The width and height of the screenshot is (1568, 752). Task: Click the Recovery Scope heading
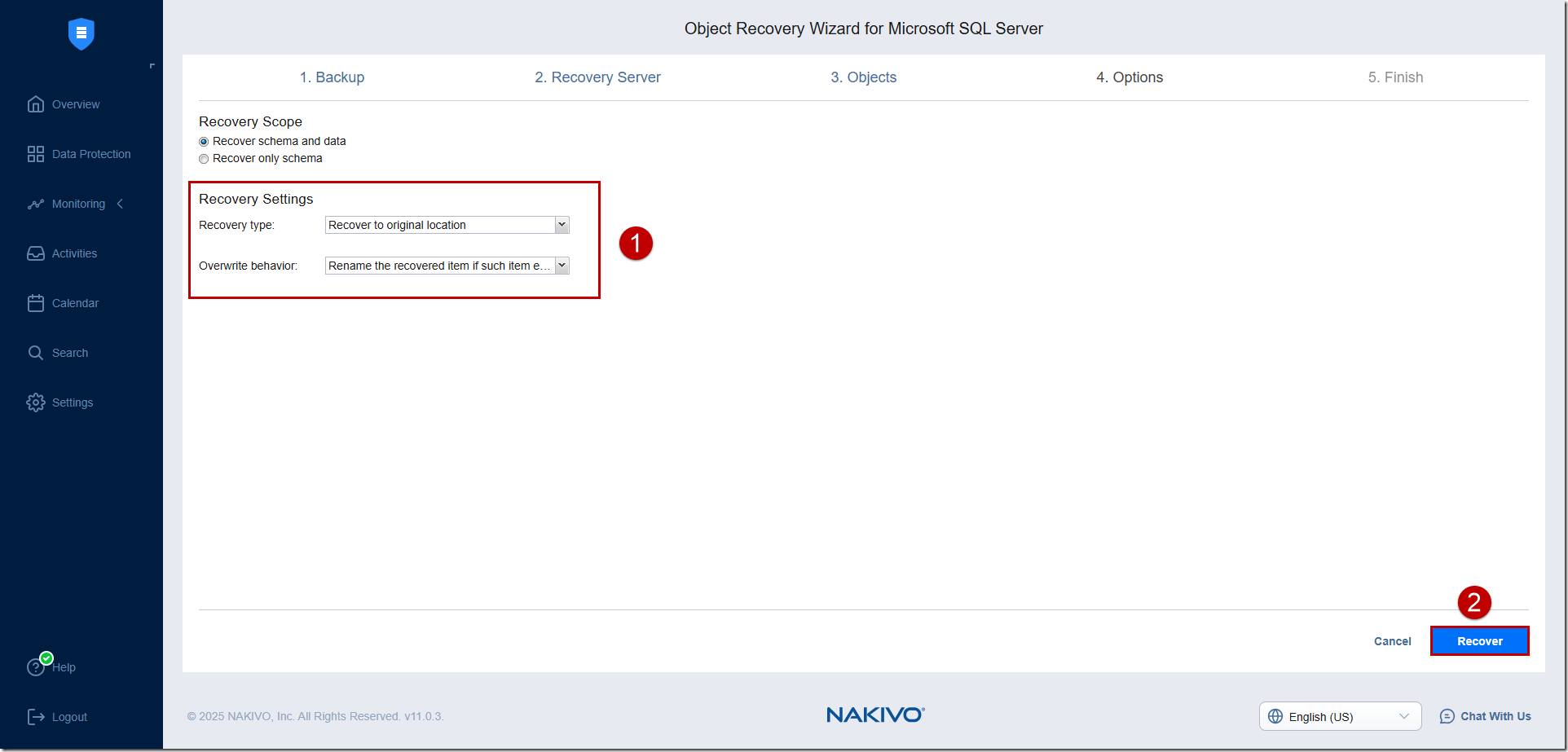click(x=250, y=121)
